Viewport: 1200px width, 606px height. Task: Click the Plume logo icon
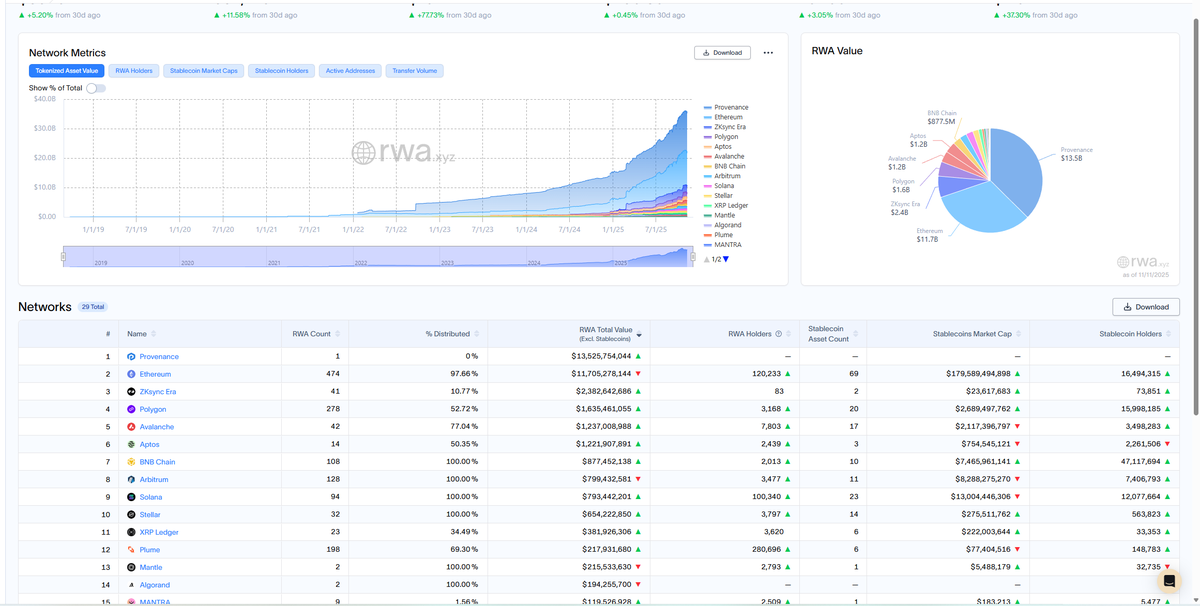tap(131, 549)
